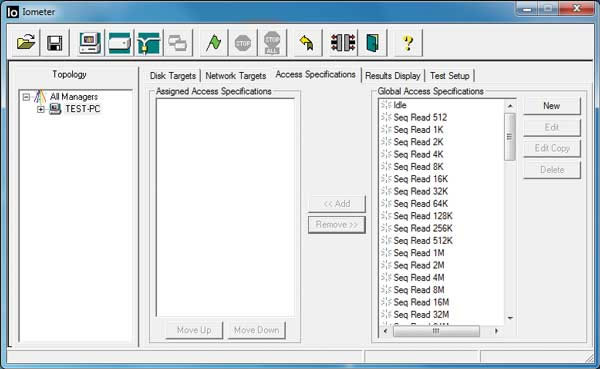This screenshot has height=369, width=600.
Task: Click horizontal scrollbar thumb in Global list
Action: coord(436,331)
